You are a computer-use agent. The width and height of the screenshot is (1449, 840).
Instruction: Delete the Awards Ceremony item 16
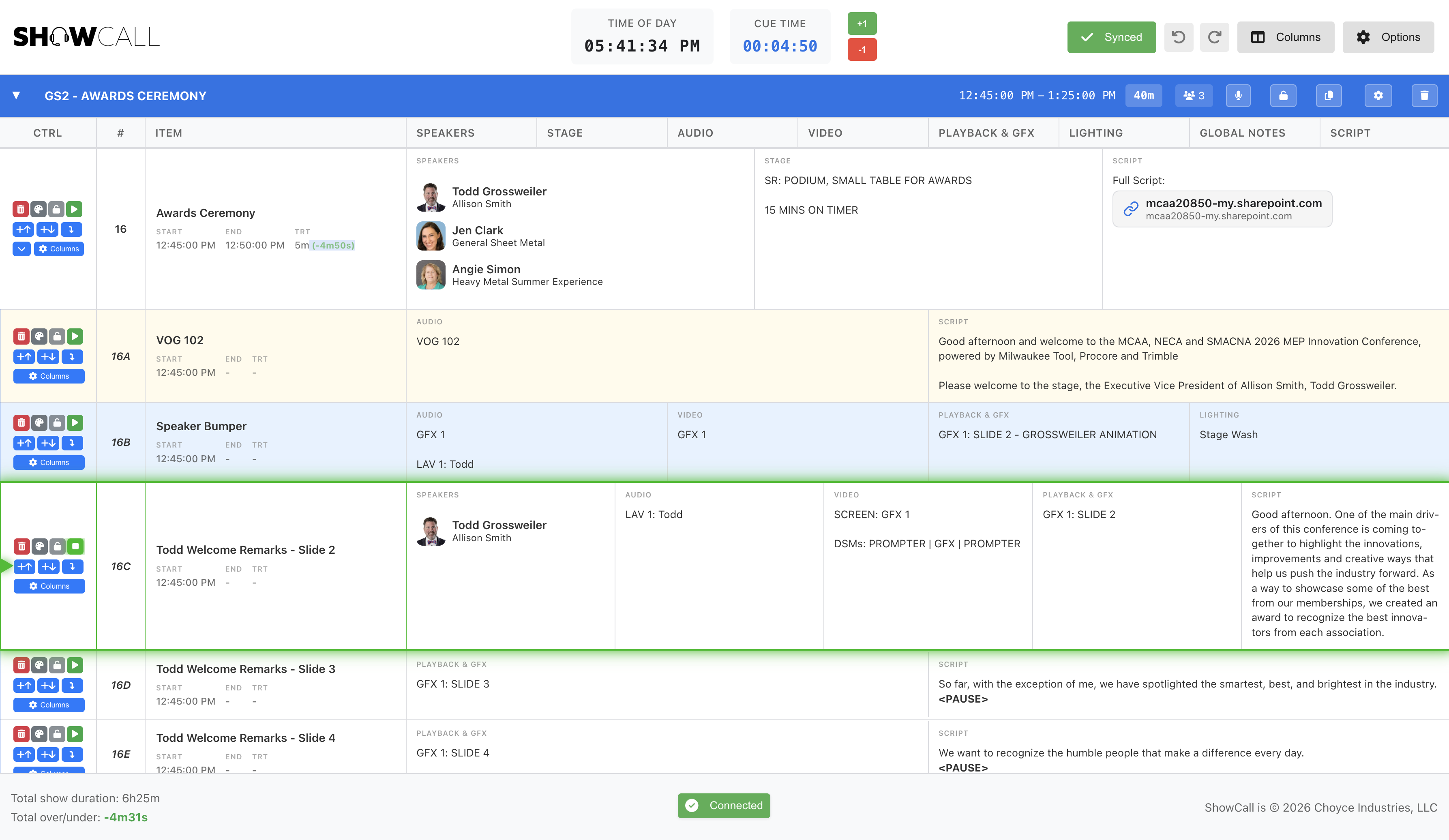tap(21, 209)
